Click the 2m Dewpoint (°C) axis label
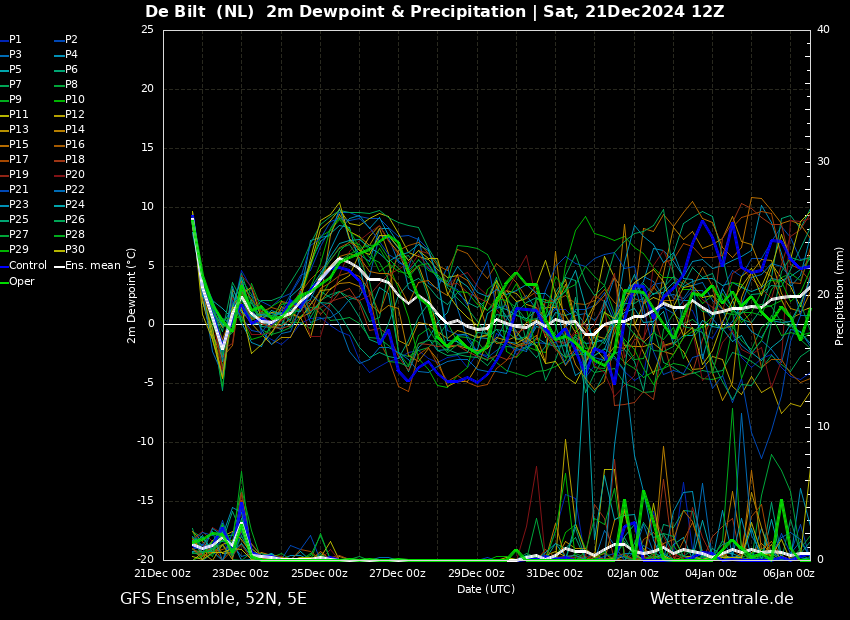Viewport: 850px width, 620px height. point(131,296)
